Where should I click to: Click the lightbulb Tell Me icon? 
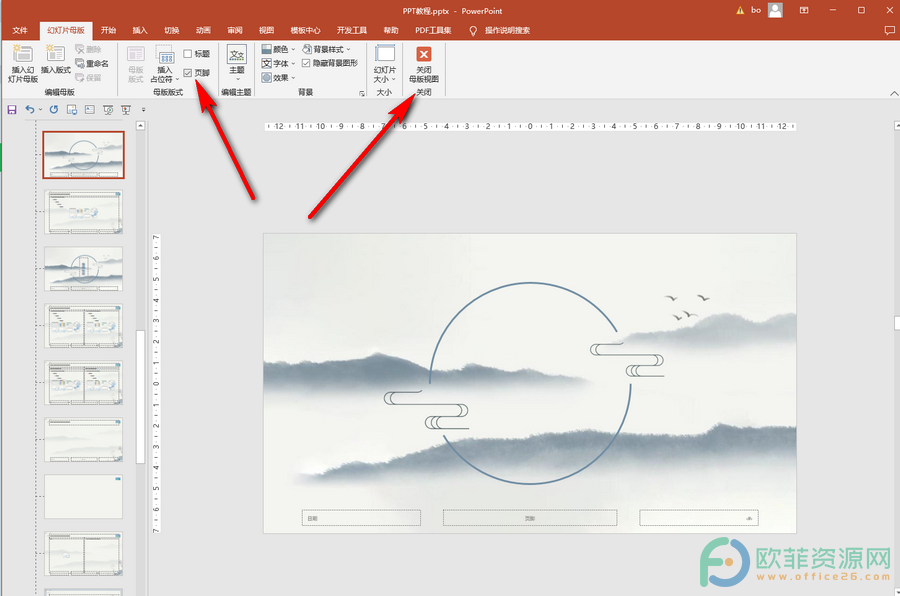coord(473,31)
